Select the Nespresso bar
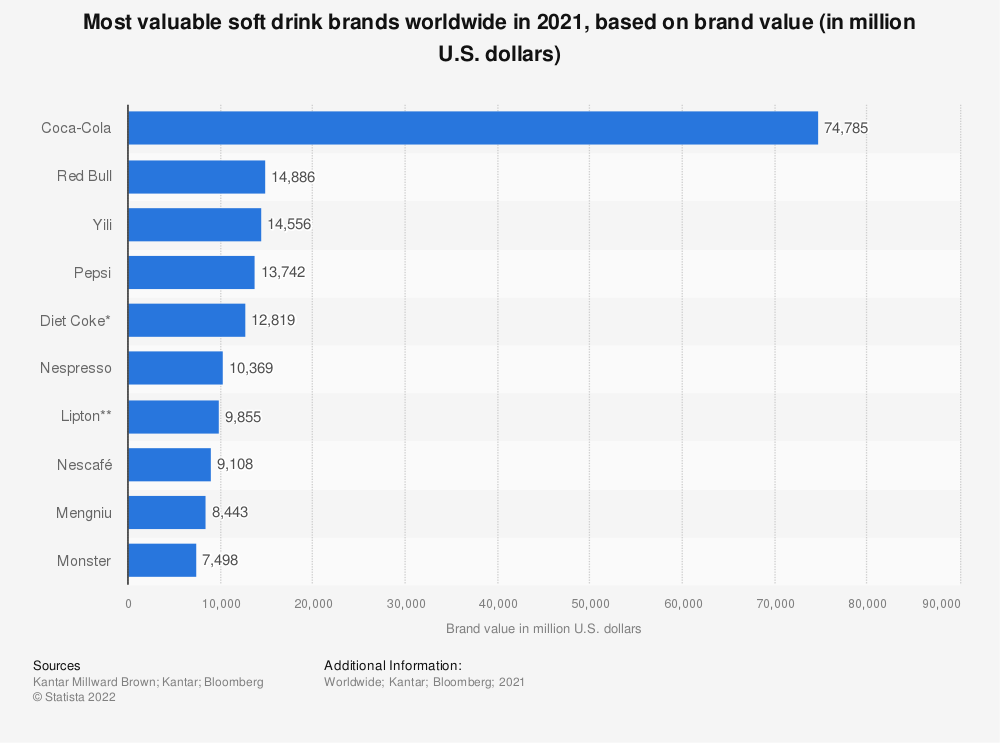 pyautogui.click(x=176, y=368)
